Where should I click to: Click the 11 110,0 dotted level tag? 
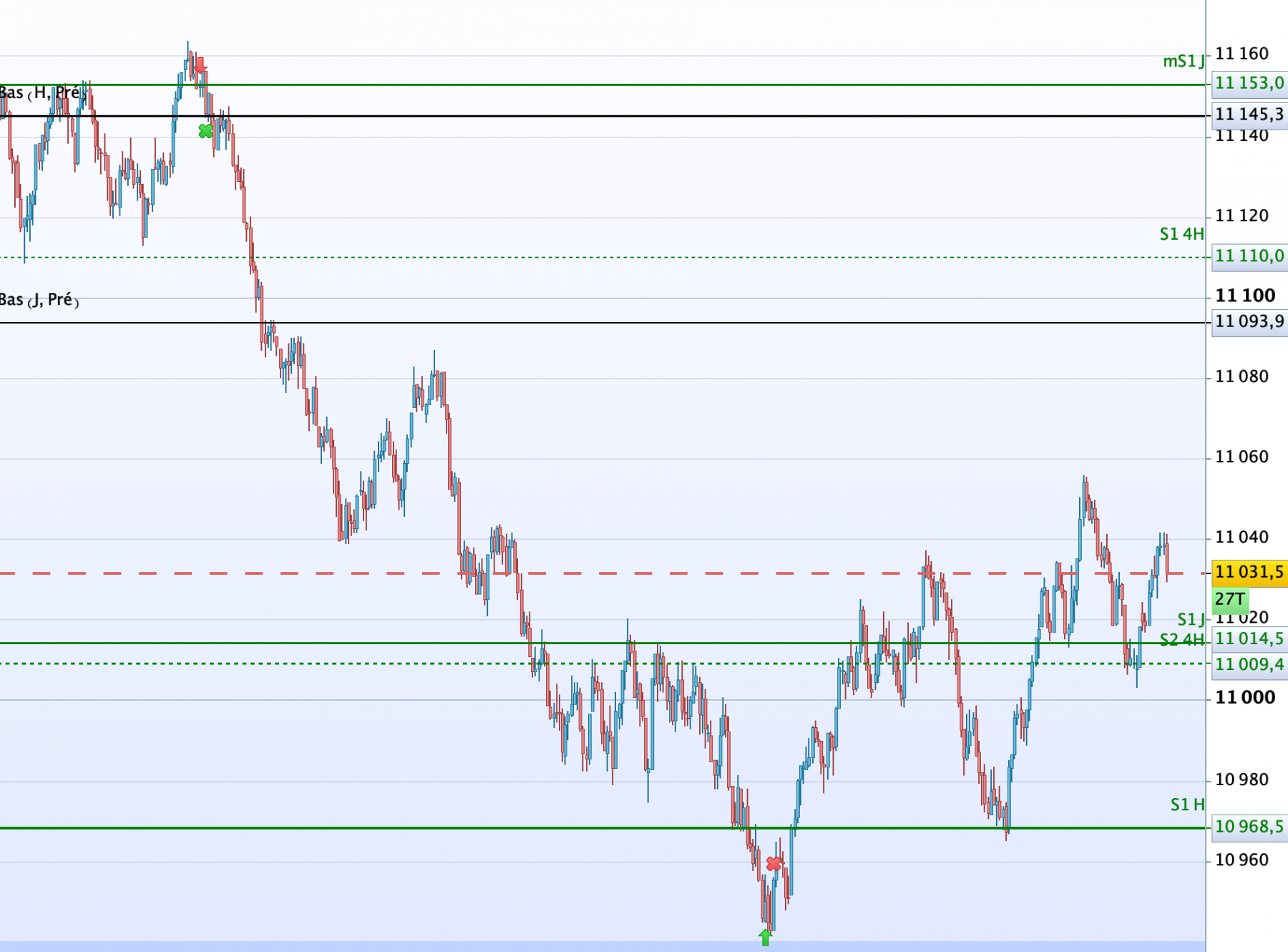pos(1249,256)
